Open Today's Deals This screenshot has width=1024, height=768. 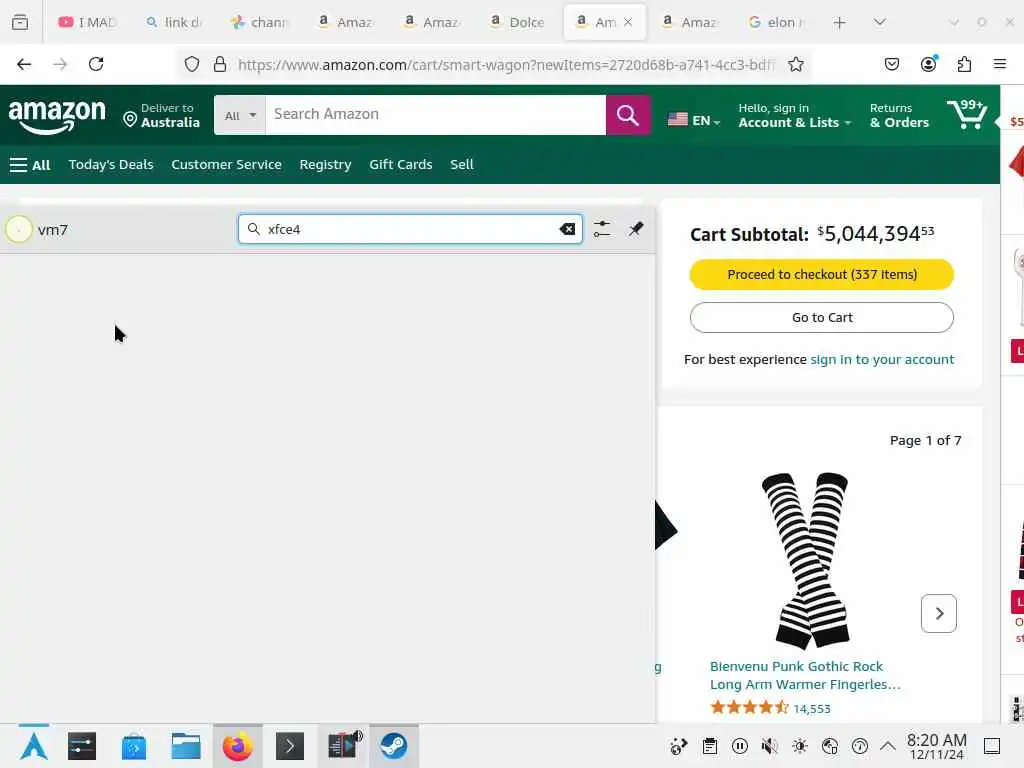[x=111, y=165]
